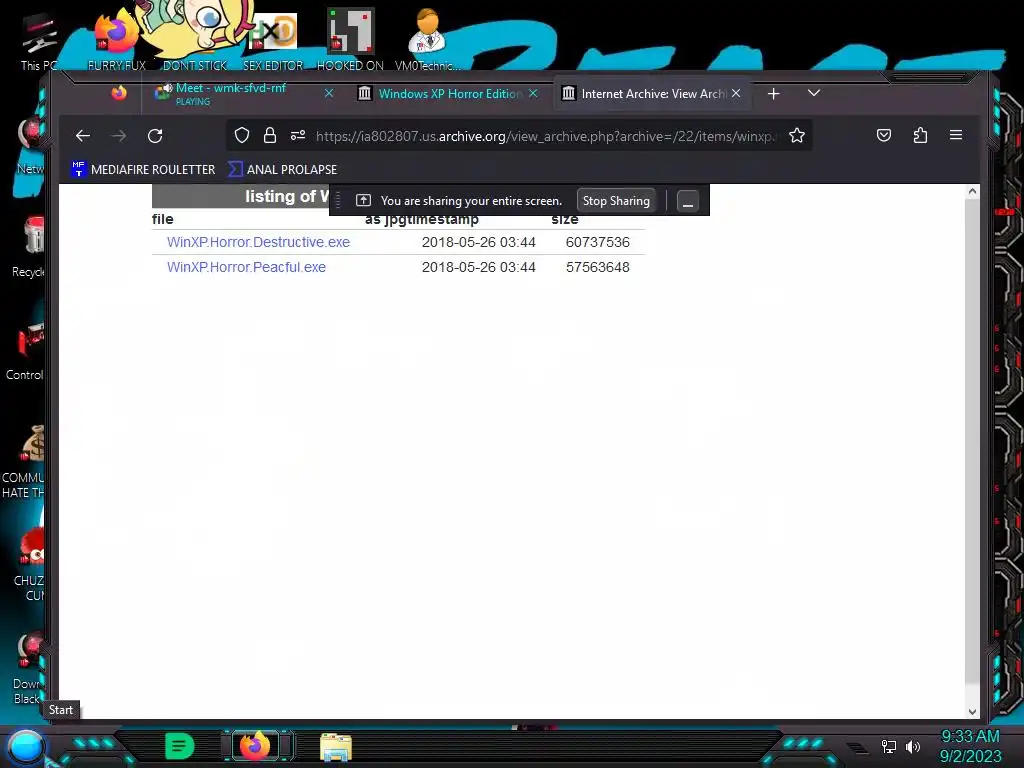Open the Windows Start orb
Viewport: 1024px width, 768px height.
pyautogui.click(x=26, y=746)
